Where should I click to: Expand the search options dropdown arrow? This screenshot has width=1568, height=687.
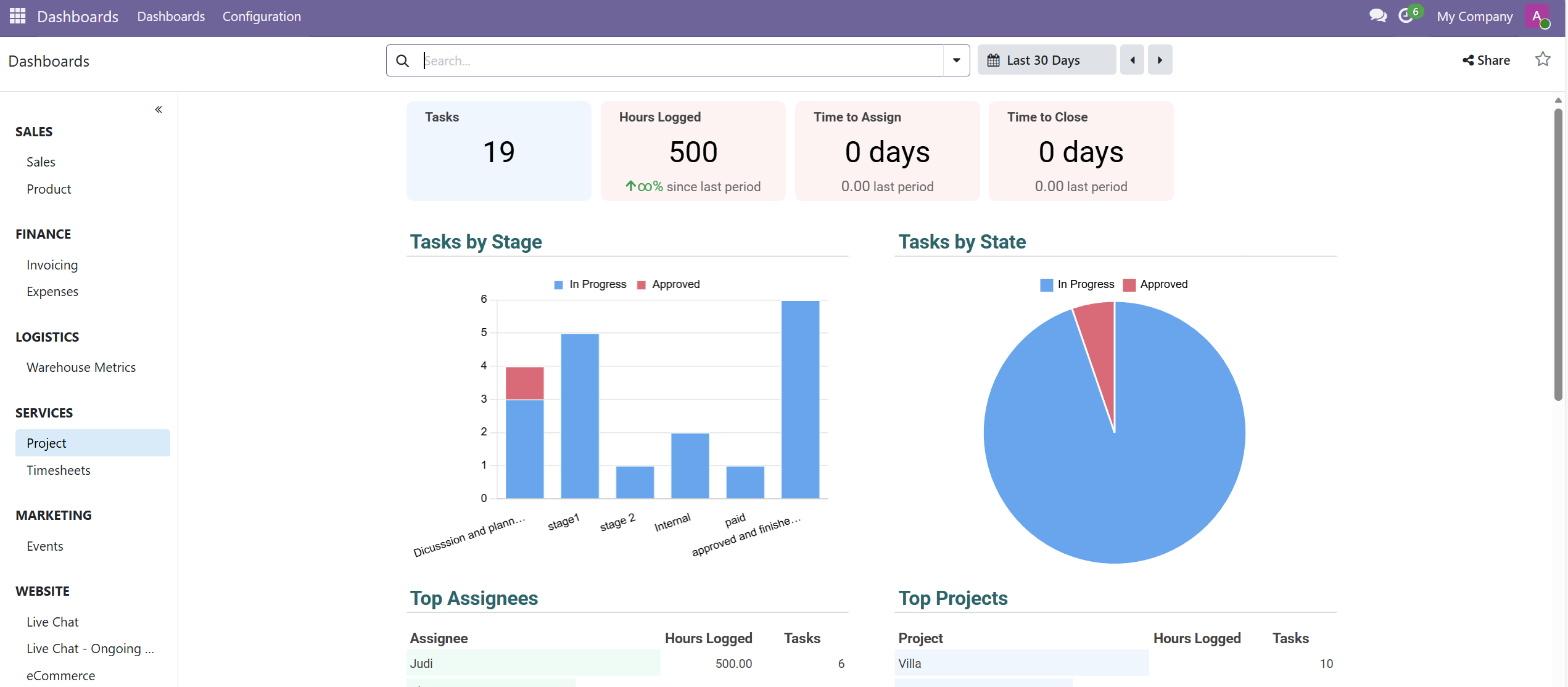click(956, 60)
